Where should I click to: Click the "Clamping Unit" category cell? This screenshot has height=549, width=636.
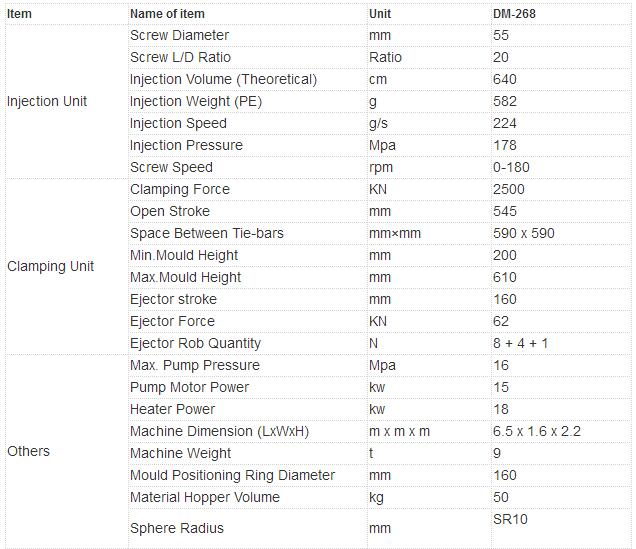(x=50, y=266)
